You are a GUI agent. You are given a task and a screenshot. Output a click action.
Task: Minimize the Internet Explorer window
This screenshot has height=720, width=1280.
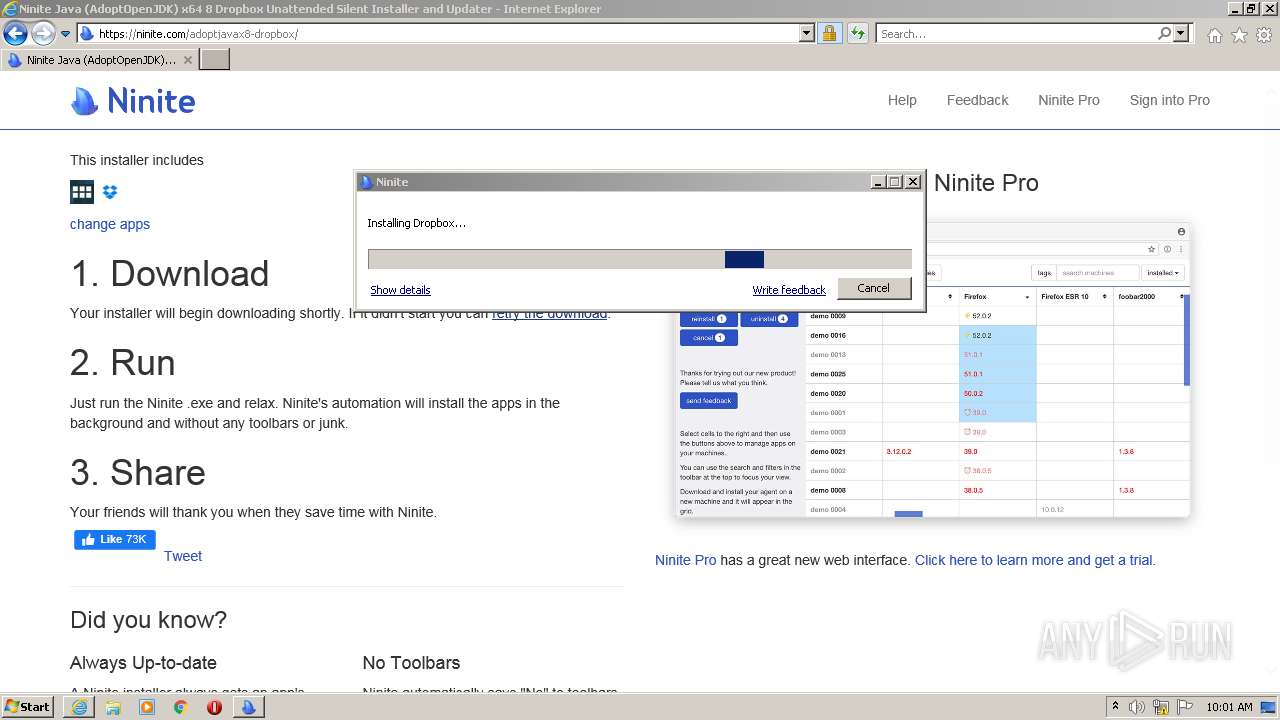(1234, 9)
